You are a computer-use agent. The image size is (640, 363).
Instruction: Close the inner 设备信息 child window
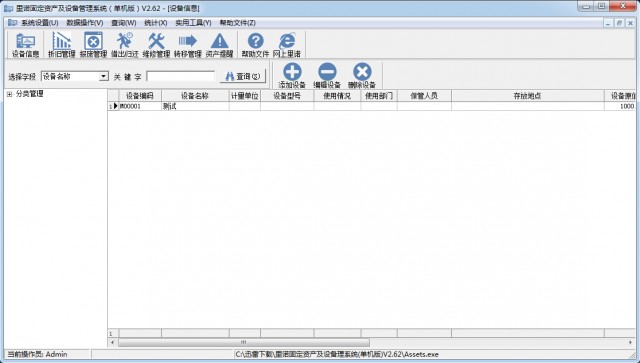click(x=631, y=23)
